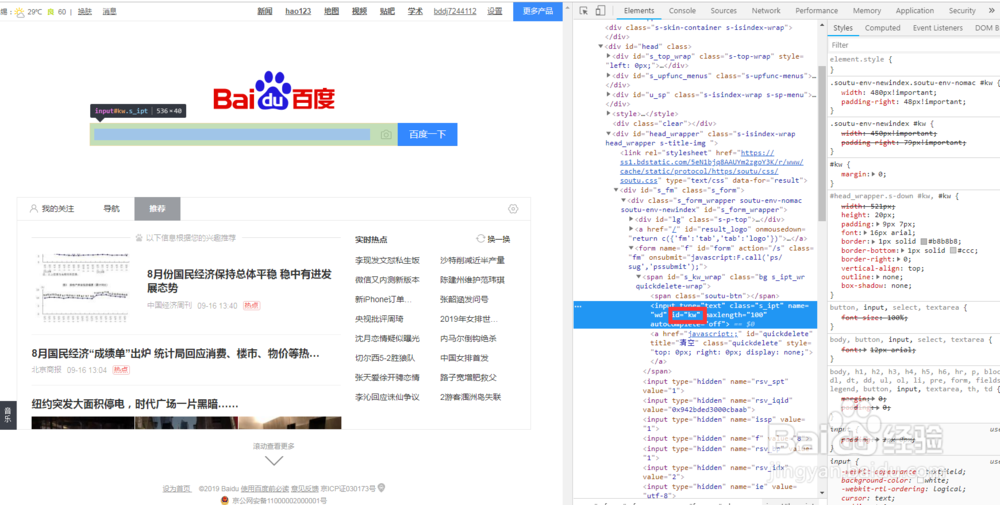Open the Security tab
The width and height of the screenshot is (1000, 505).
click(x=962, y=11)
